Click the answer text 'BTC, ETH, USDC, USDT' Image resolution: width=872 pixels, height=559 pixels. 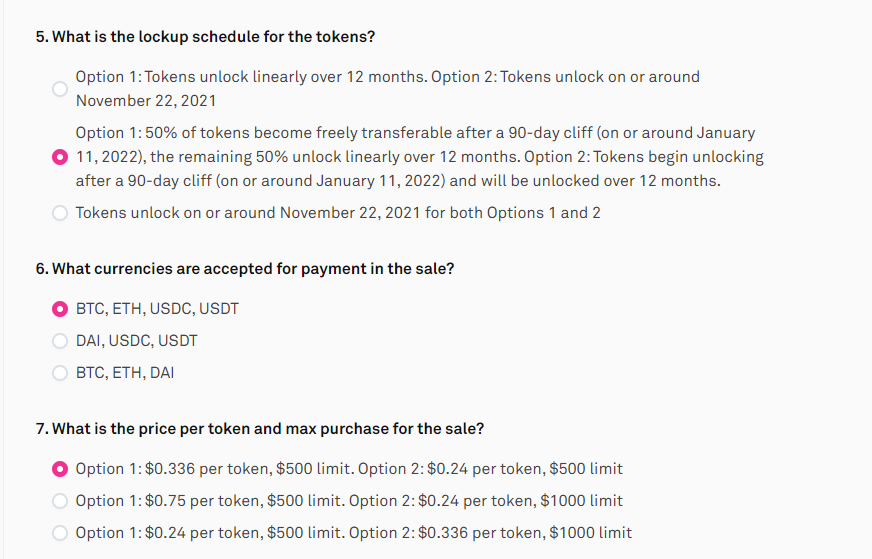point(157,309)
